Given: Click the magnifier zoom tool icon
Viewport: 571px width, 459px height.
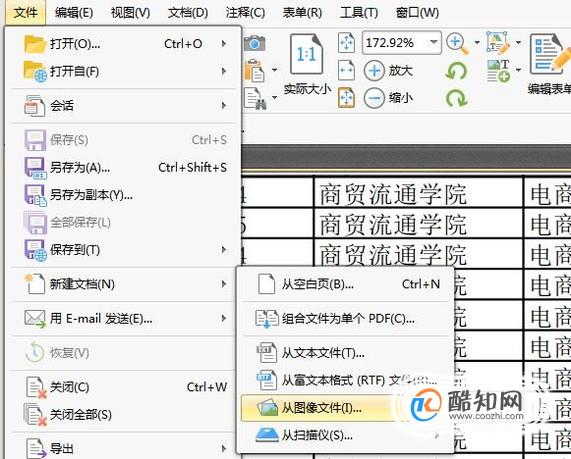Looking at the screenshot, I should (457, 44).
